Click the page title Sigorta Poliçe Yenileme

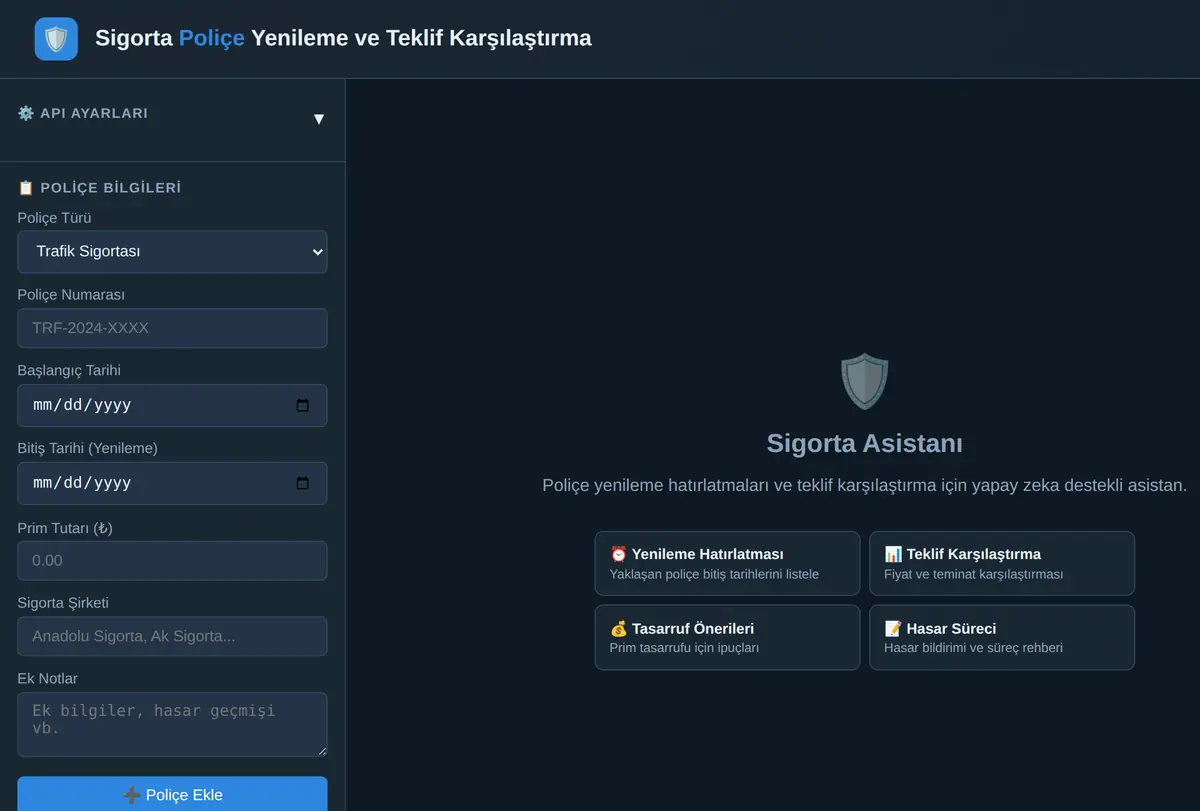(343, 38)
